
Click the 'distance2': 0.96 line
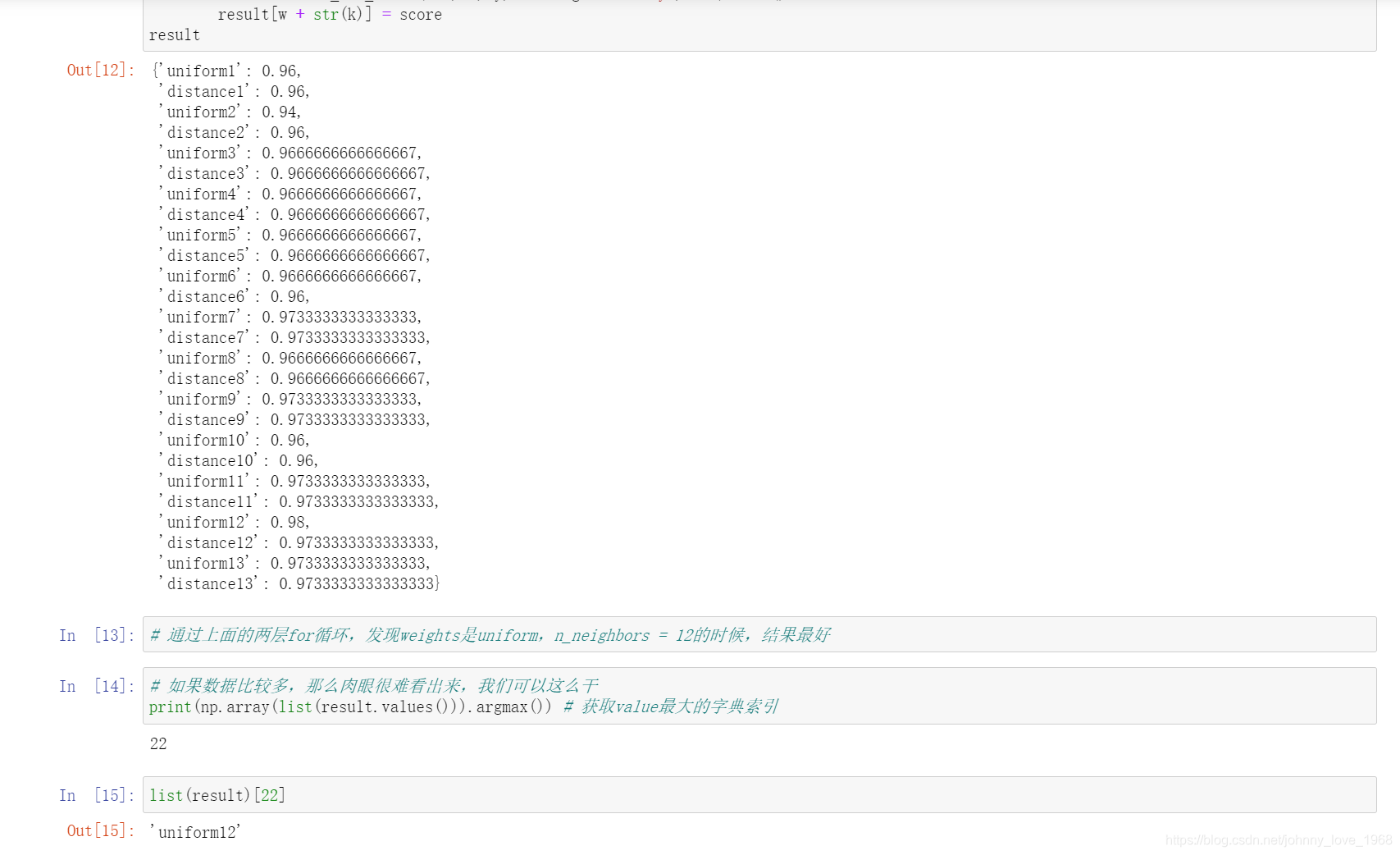[234, 132]
